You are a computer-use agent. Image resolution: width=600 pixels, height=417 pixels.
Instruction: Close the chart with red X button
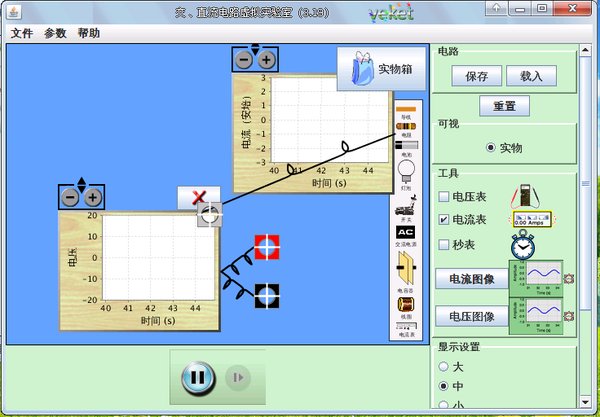click(199, 197)
